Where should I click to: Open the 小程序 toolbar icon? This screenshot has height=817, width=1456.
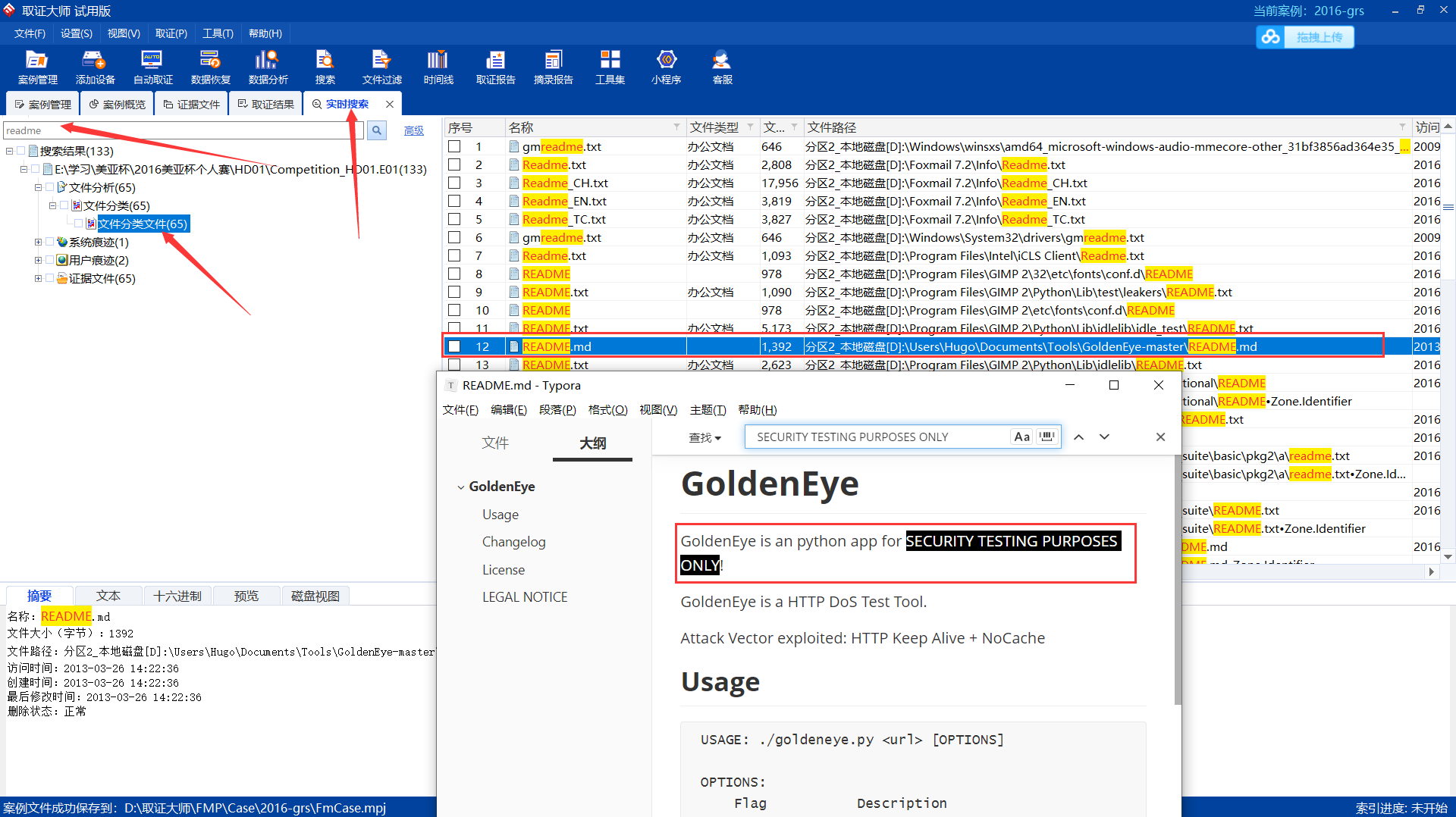(x=666, y=67)
